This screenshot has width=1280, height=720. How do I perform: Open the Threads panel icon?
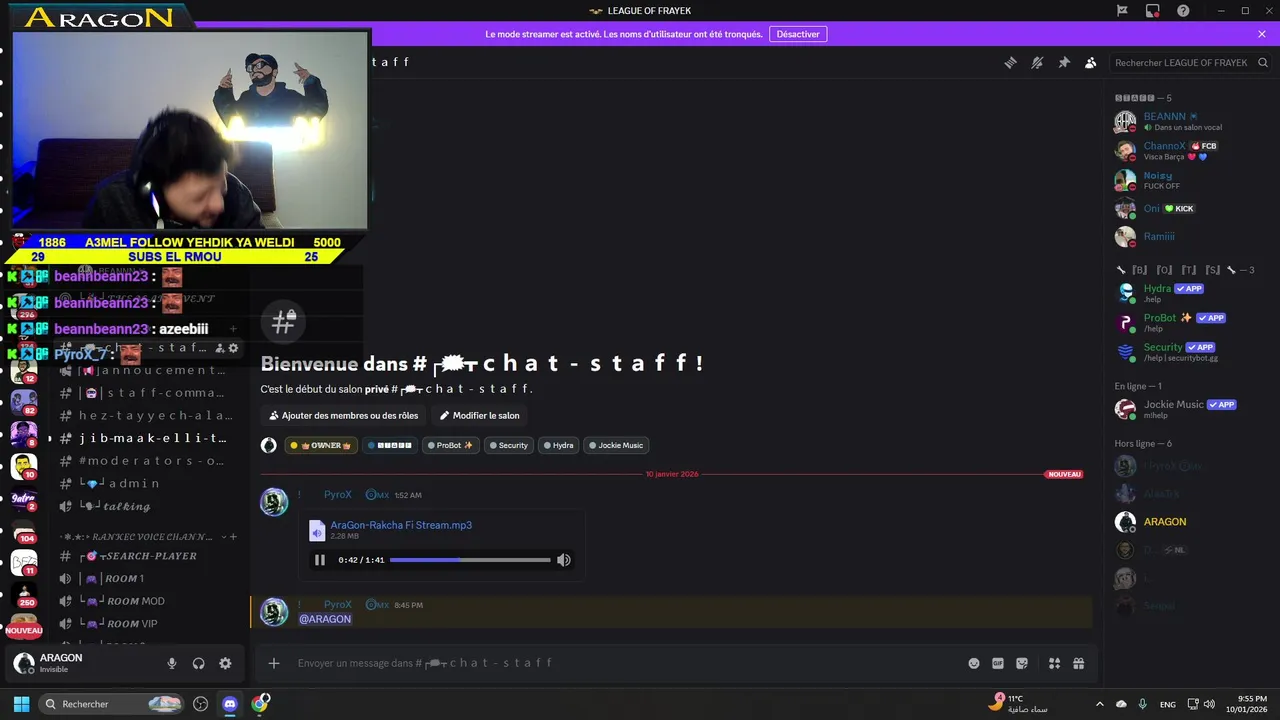point(1010,62)
